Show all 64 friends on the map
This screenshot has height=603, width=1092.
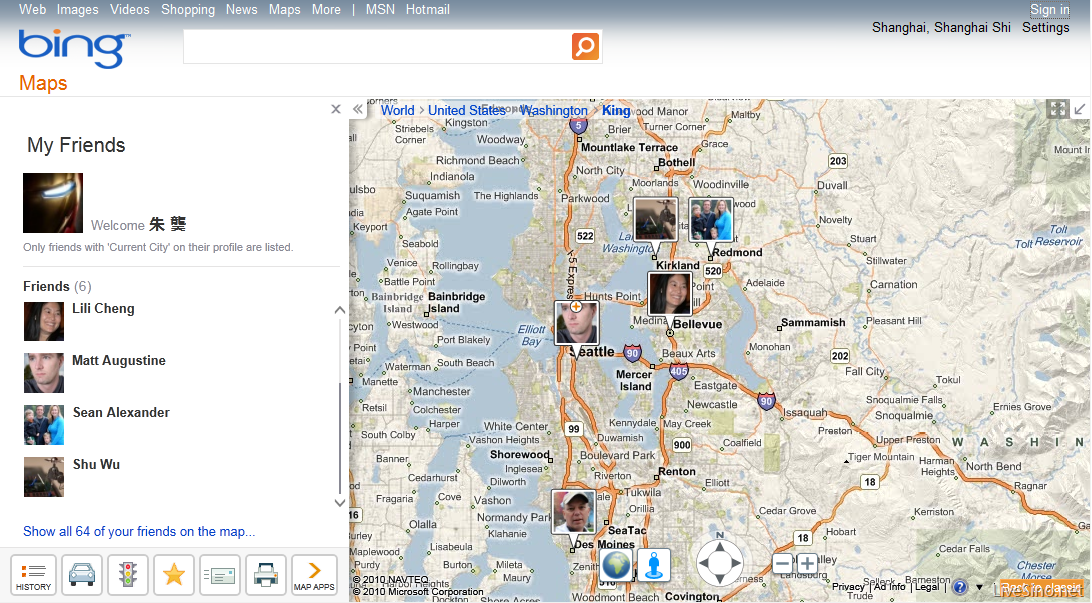coord(139,532)
